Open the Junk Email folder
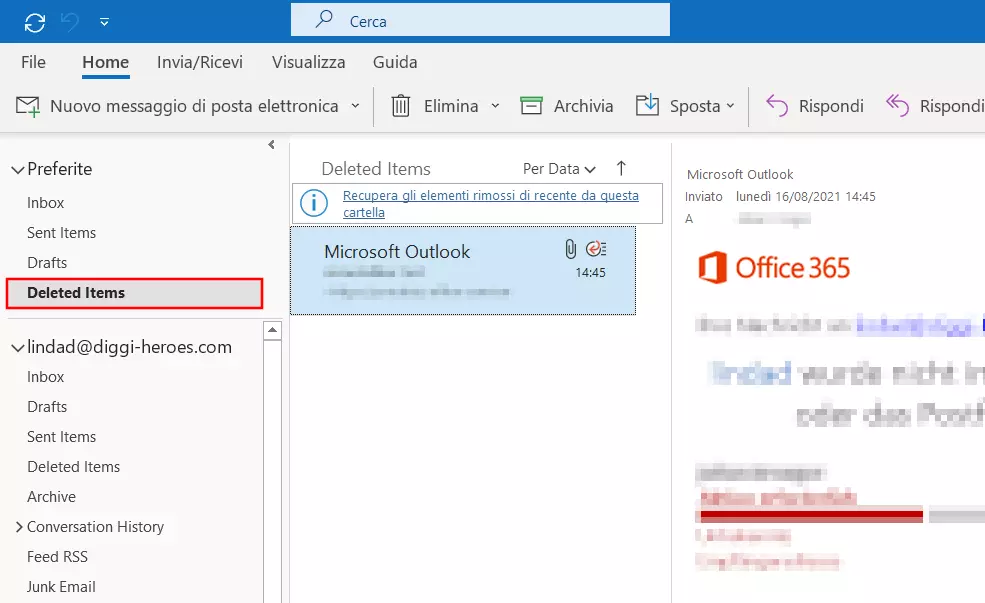The image size is (985, 603). 61,587
